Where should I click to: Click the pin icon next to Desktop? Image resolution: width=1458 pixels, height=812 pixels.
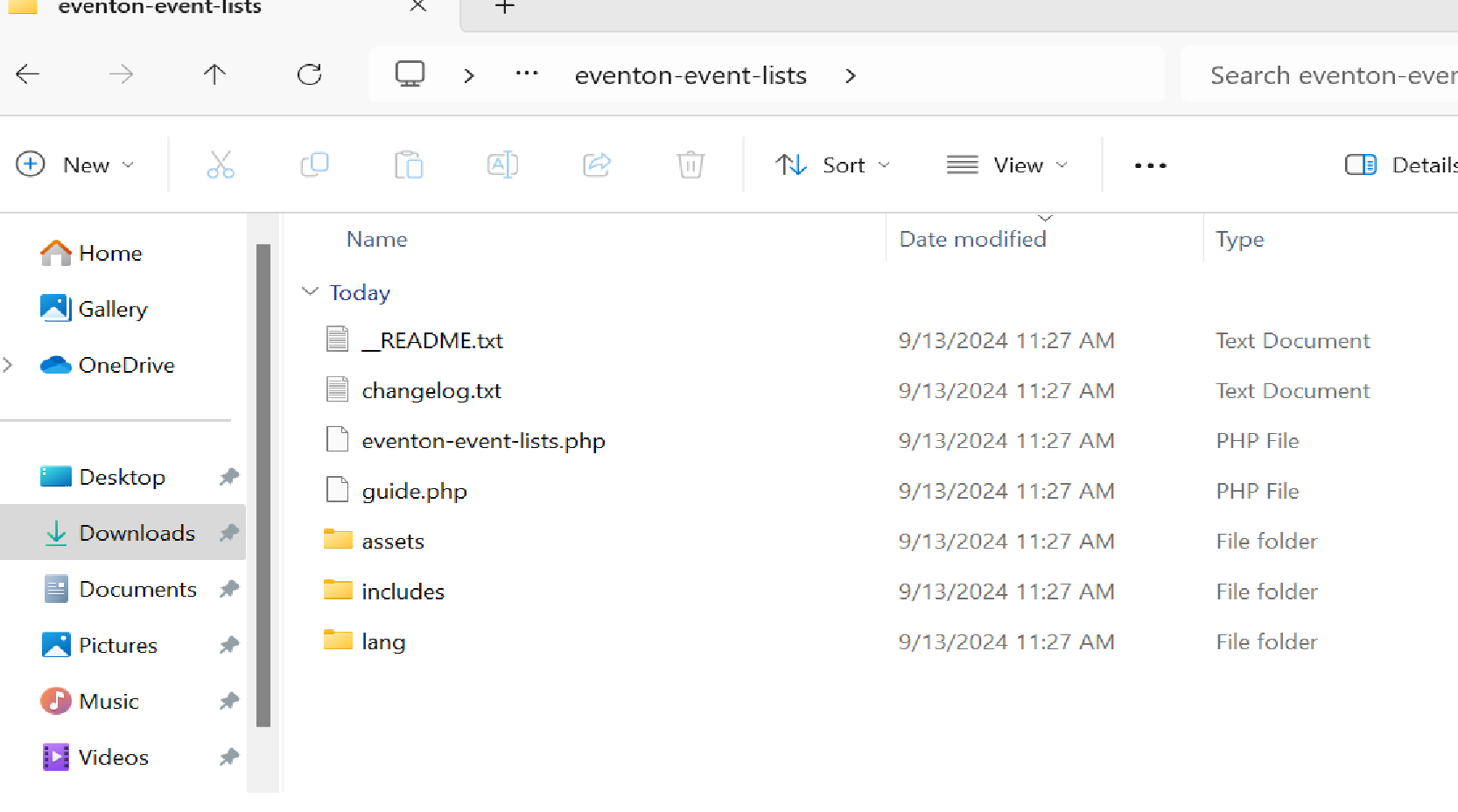tap(229, 477)
